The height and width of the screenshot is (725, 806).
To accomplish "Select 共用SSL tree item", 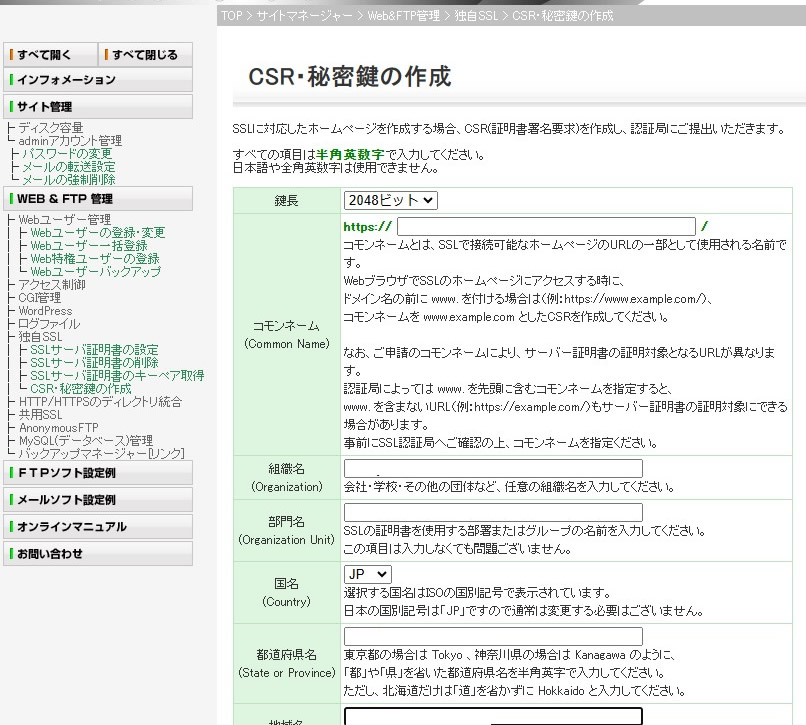I will [40, 414].
